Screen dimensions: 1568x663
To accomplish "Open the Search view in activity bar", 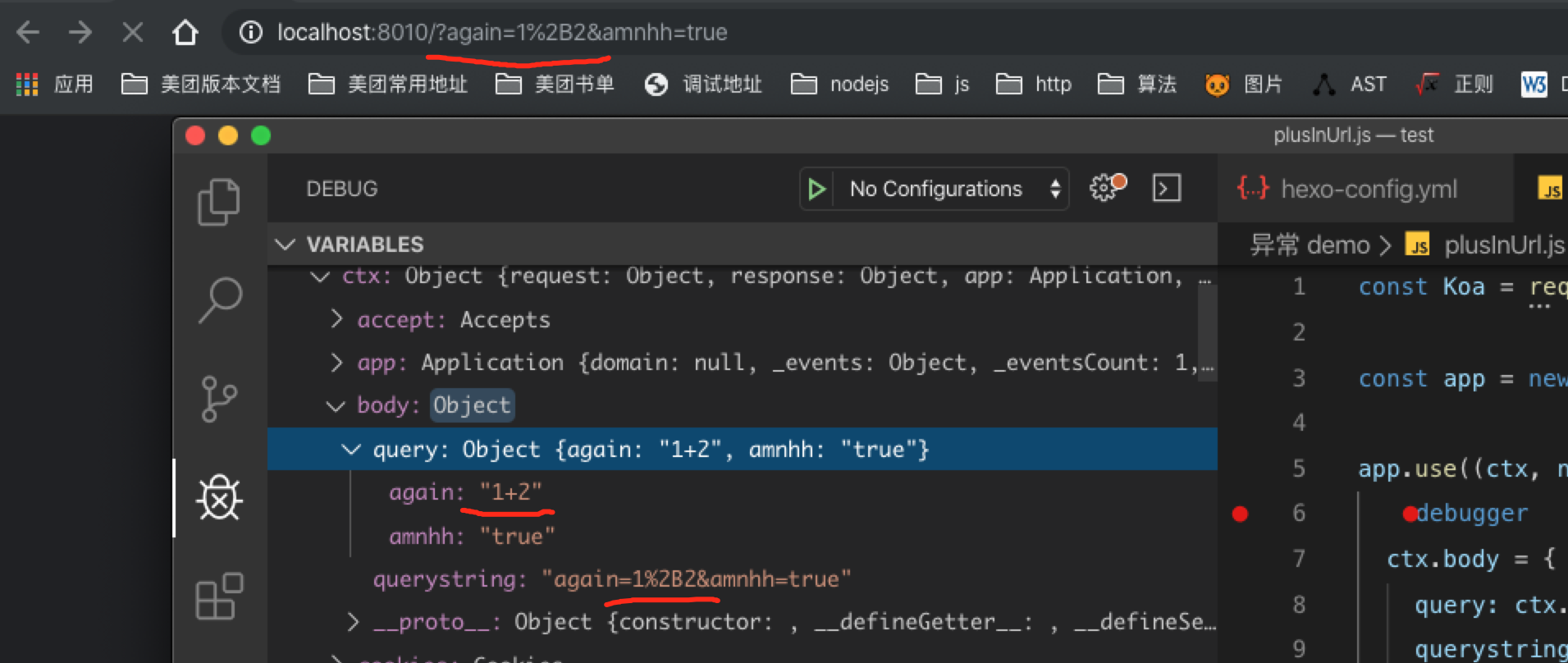I will (220, 299).
